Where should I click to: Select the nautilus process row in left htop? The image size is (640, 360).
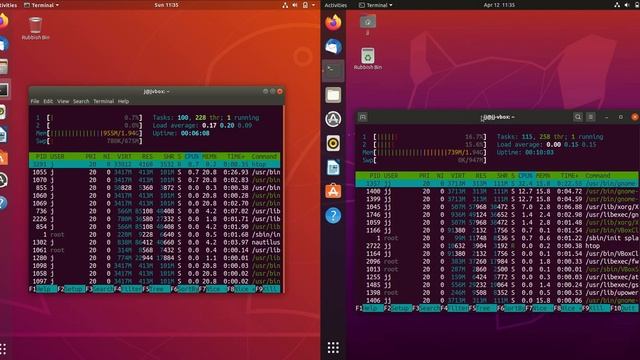(154, 242)
